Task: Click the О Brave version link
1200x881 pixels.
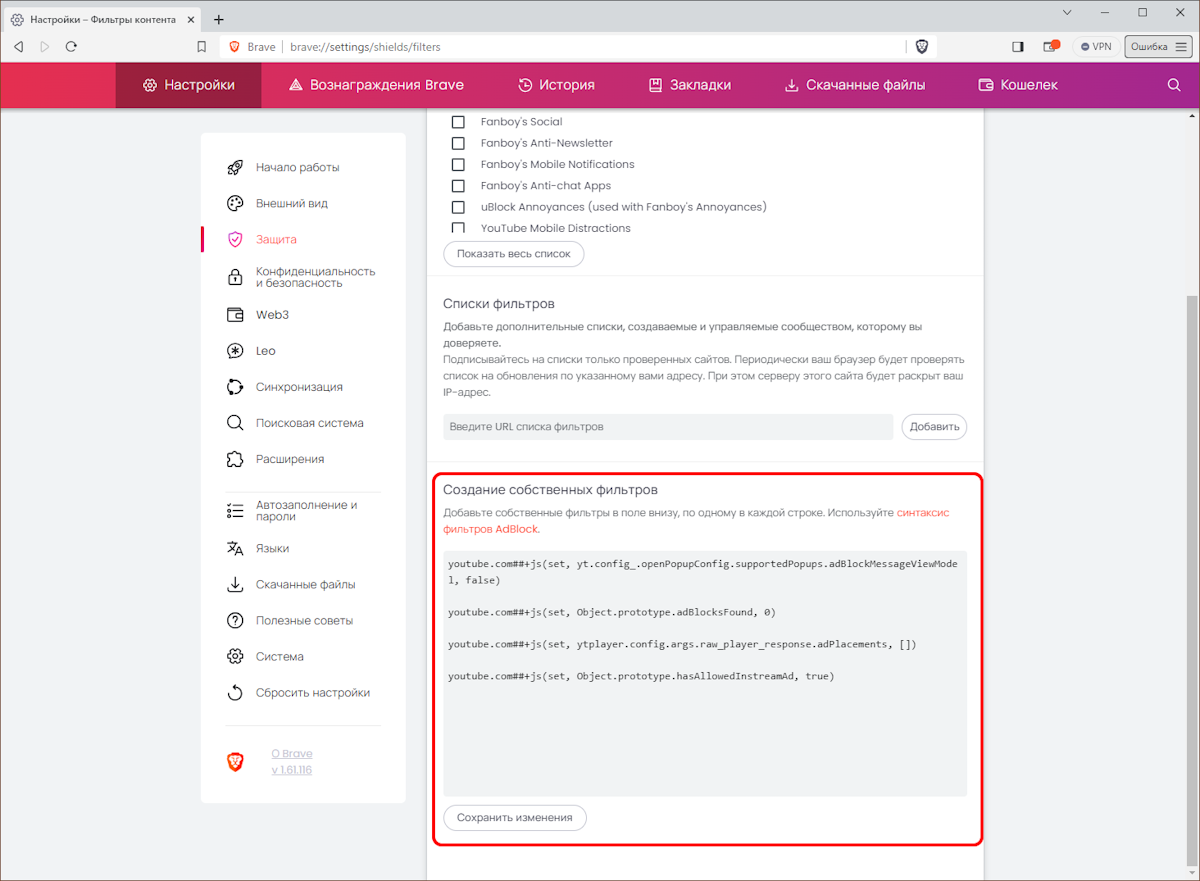Action: (x=292, y=762)
